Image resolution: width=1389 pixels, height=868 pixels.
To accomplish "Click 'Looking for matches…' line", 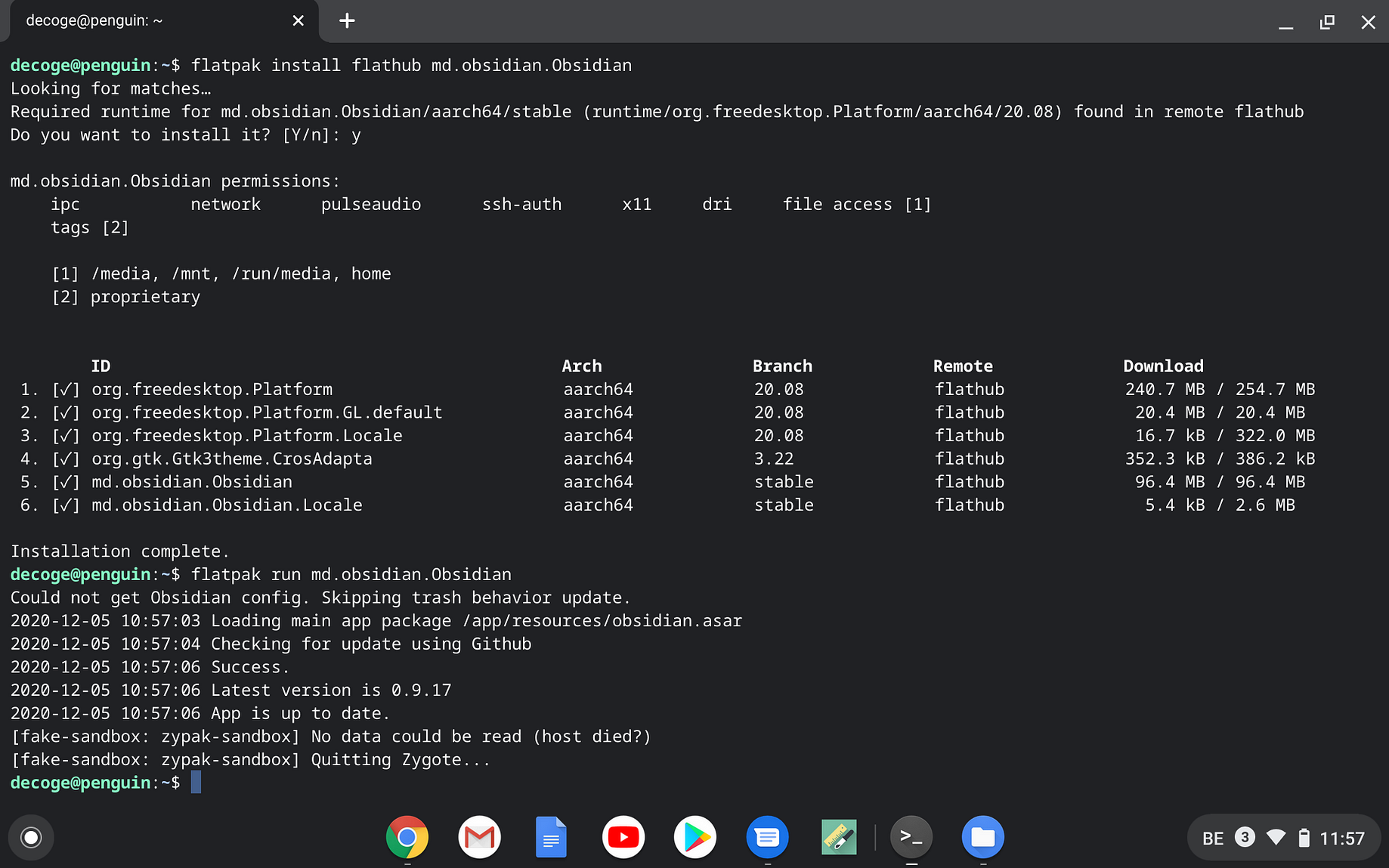I will pos(110,89).
